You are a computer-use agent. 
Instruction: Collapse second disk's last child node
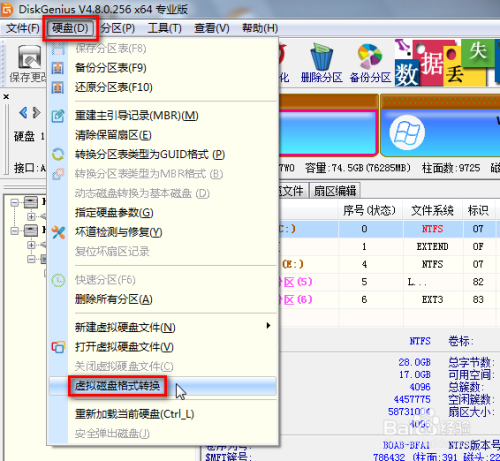pyautogui.click(x=31, y=259)
